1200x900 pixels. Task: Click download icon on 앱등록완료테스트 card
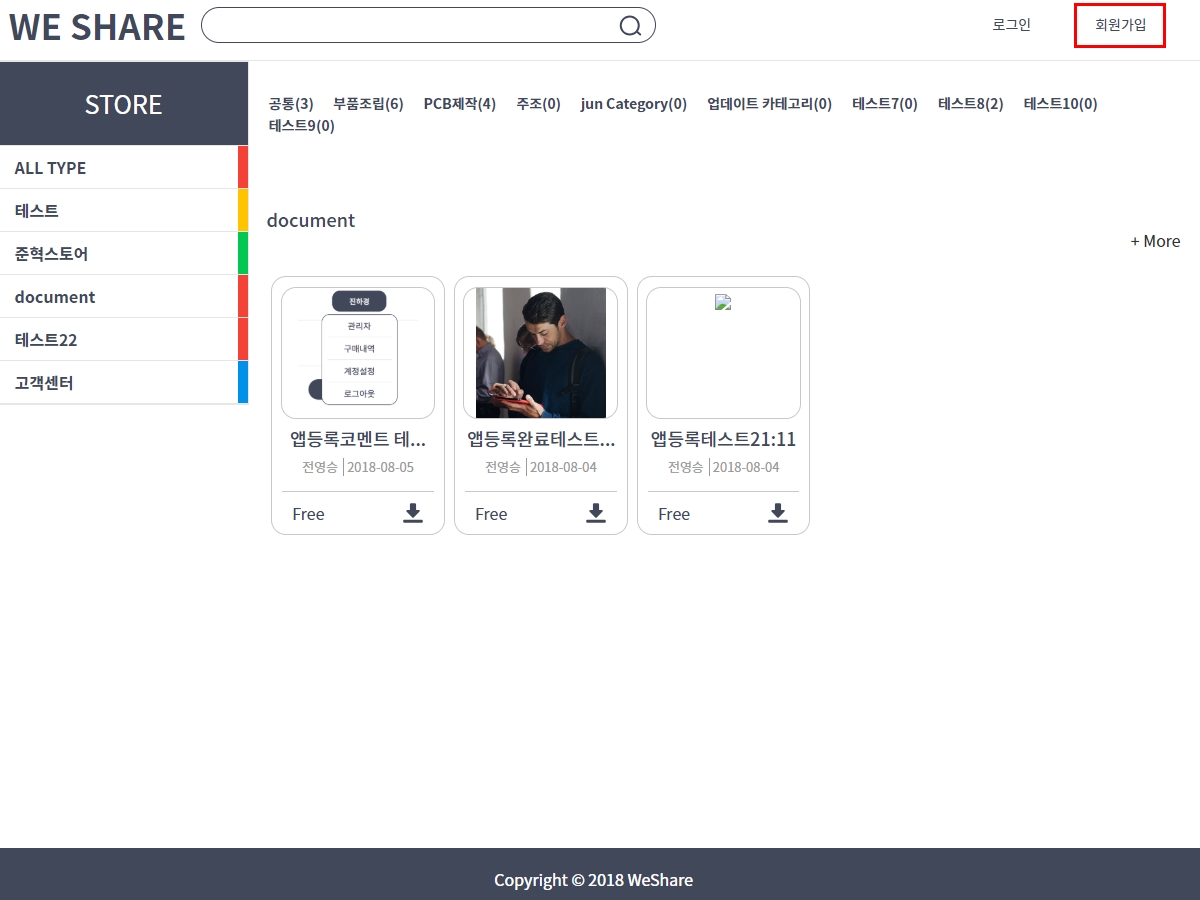click(596, 513)
